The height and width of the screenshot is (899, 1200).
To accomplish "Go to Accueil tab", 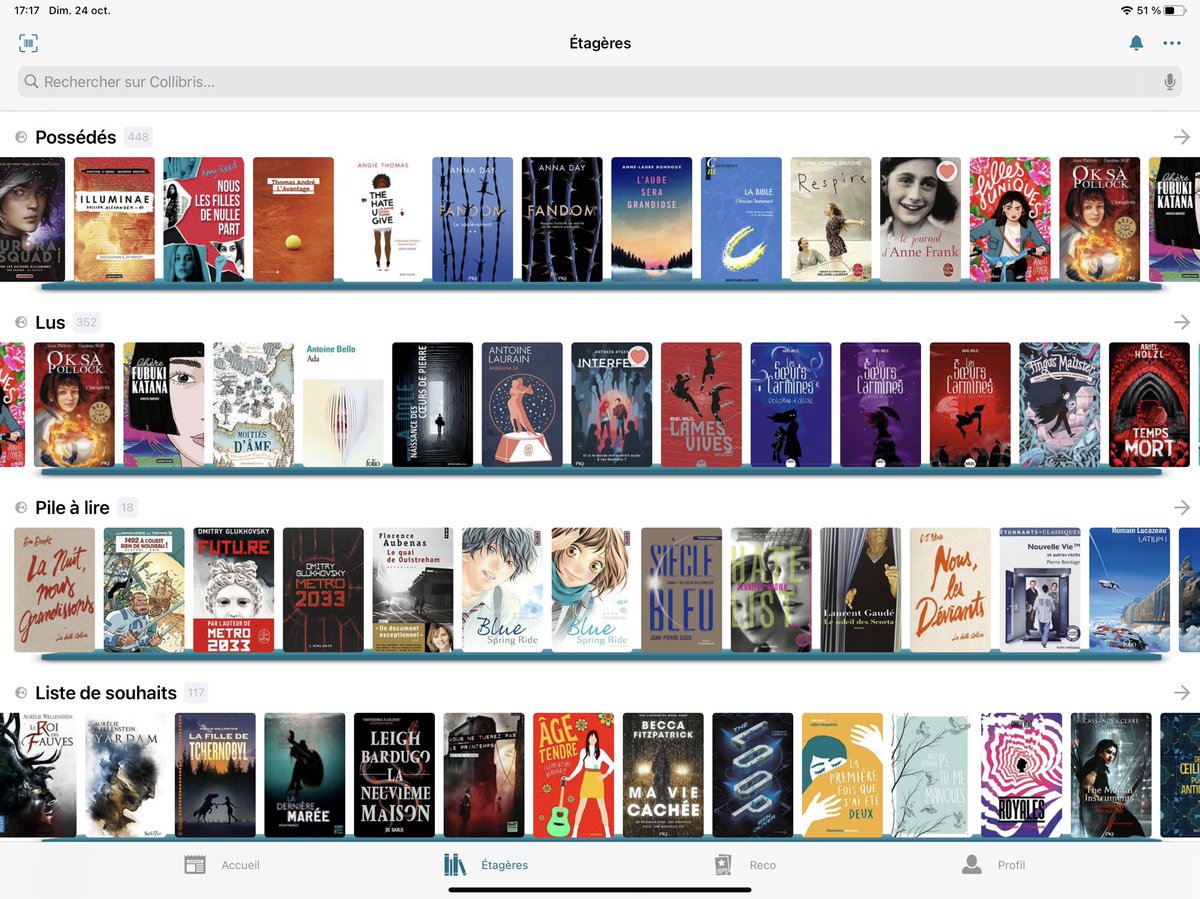I will point(222,865).
